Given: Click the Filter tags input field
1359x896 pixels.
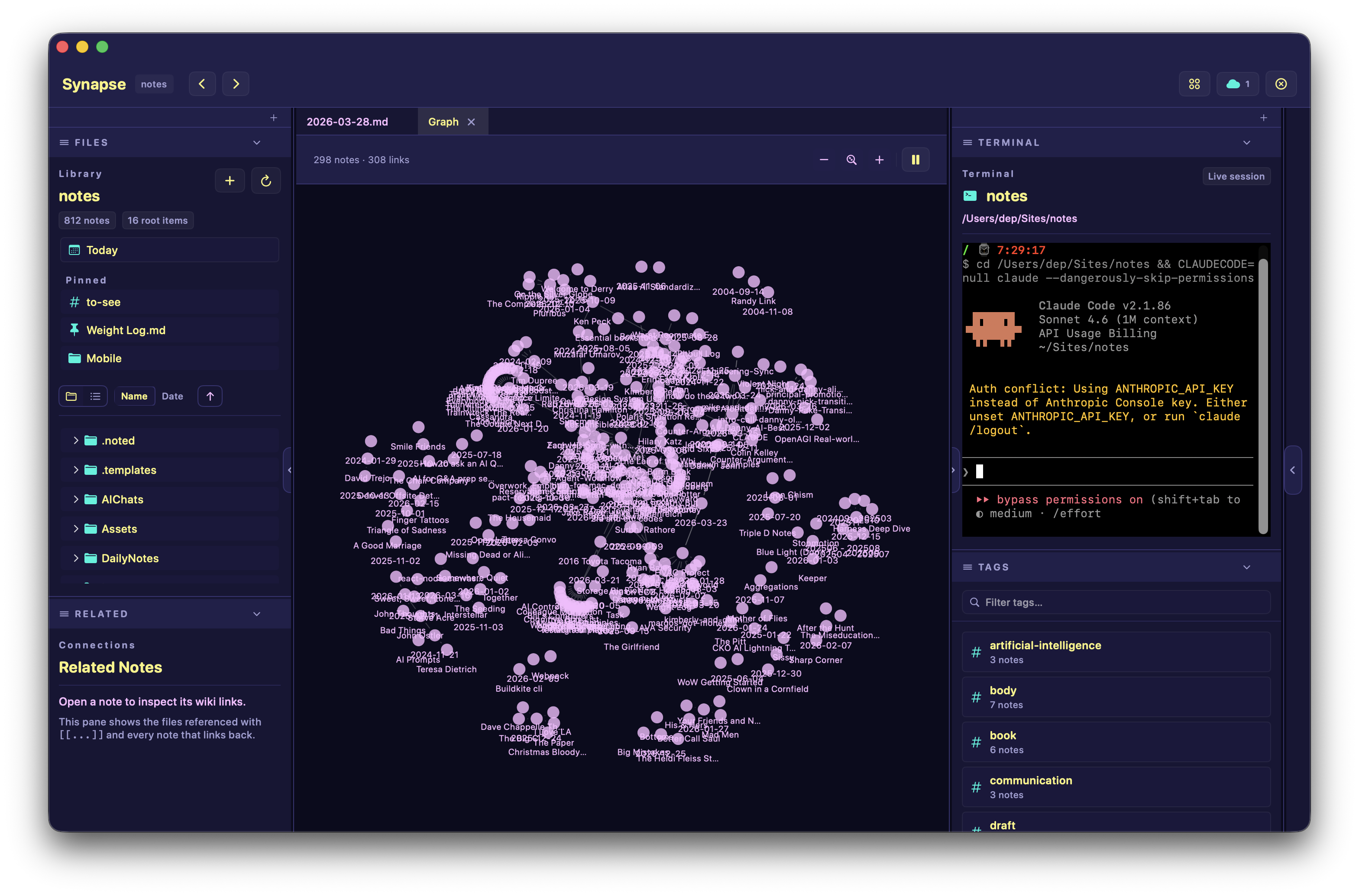Looking at the screenshot, I should pyautogui.click(x=1116, y=602).
